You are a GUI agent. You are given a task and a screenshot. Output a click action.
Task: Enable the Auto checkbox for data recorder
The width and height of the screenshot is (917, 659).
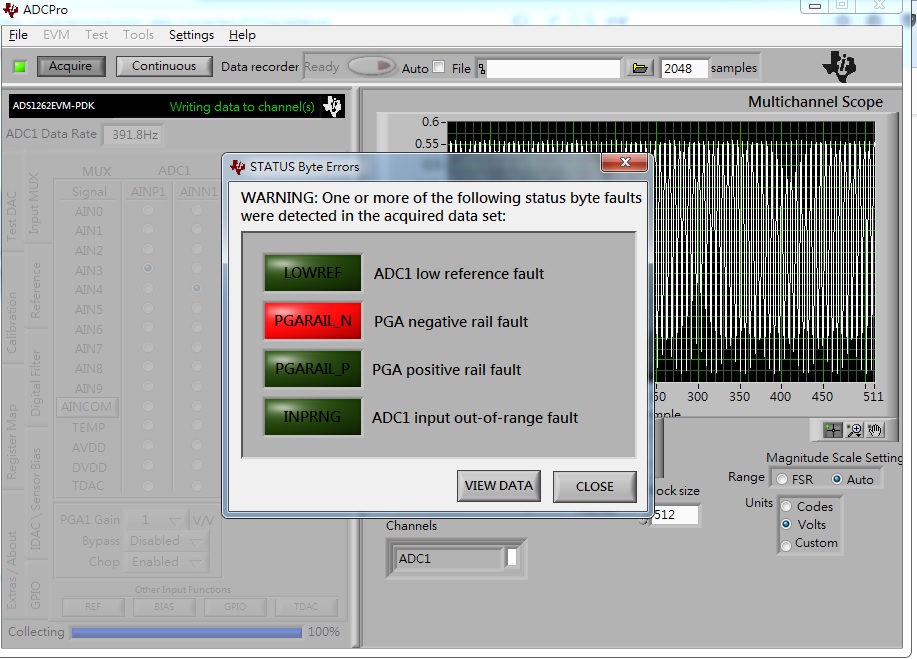point(439,67)
